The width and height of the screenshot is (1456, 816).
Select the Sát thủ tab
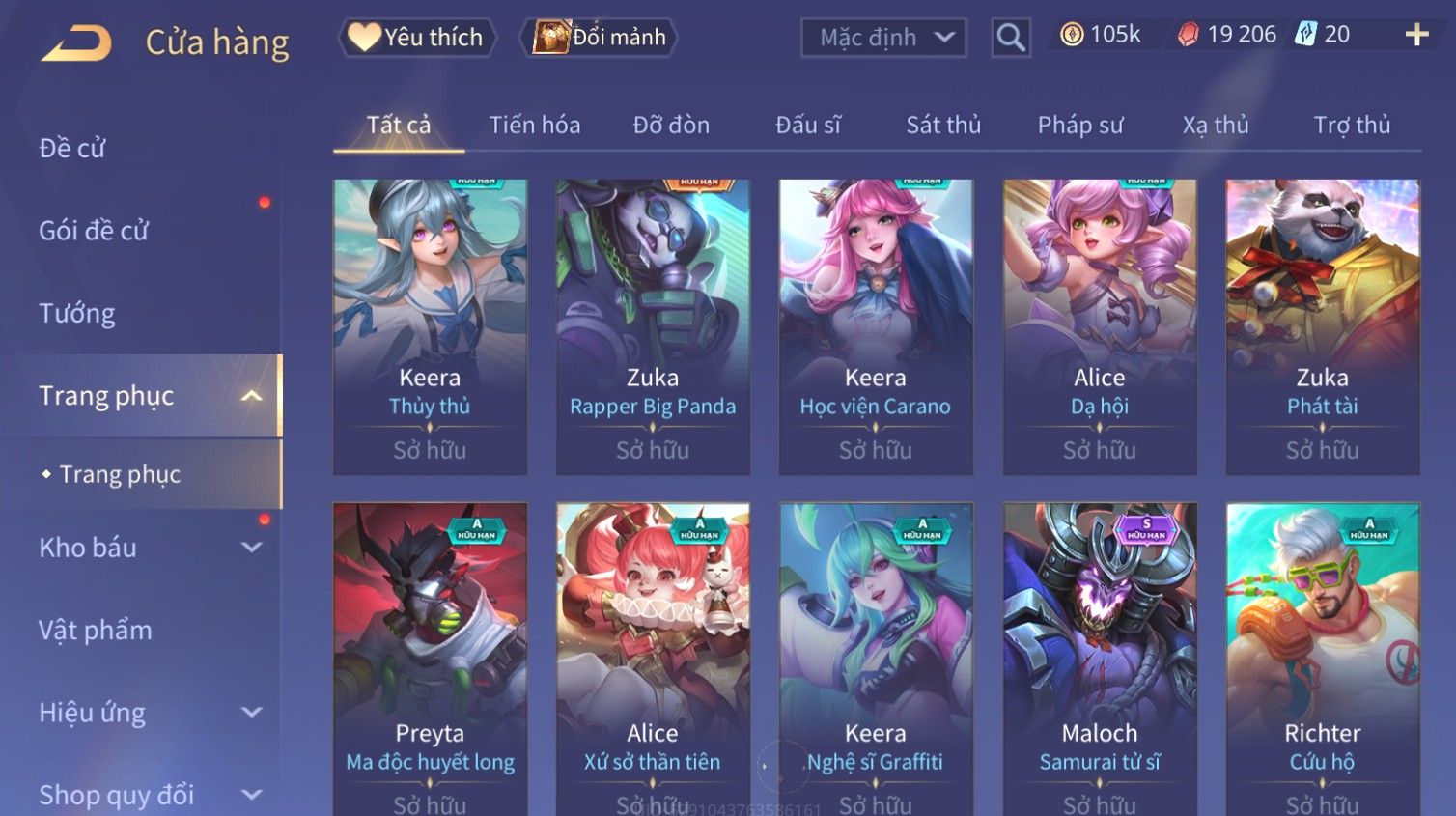tap(943, 125)
